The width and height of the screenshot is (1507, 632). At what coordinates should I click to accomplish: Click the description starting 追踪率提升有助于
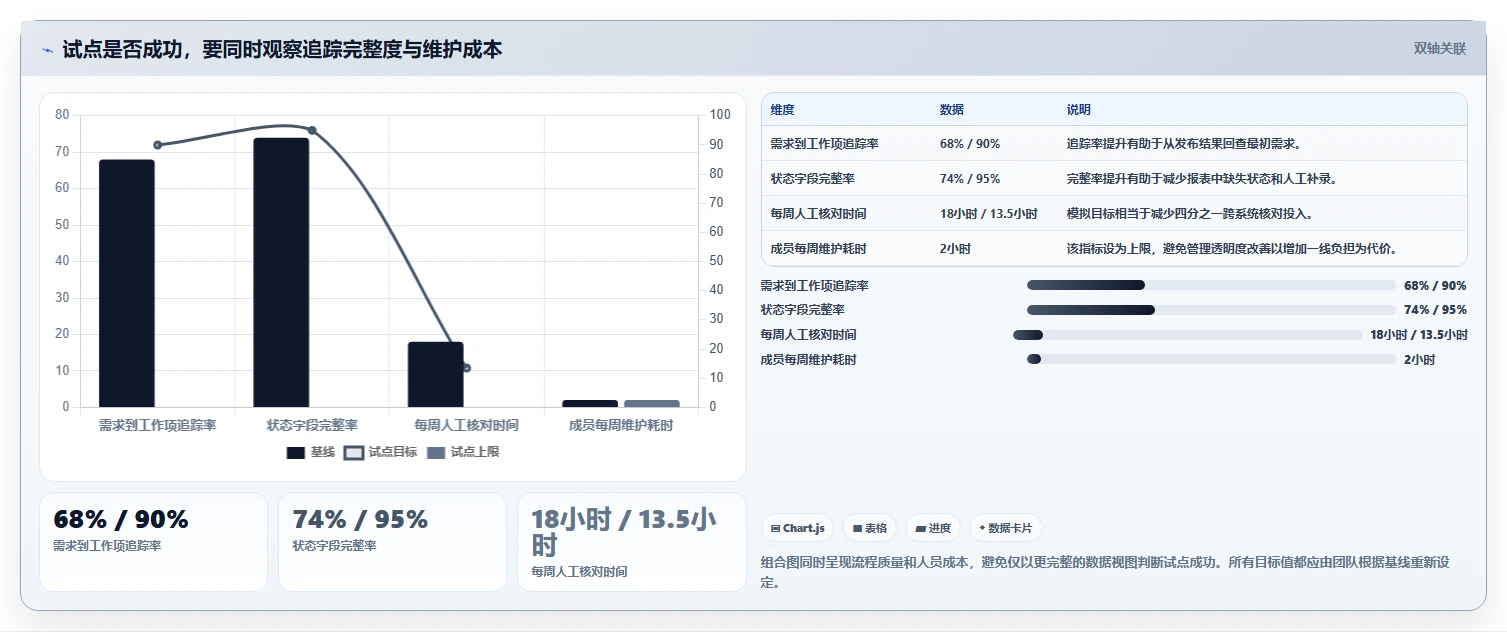pos(1184,144)
